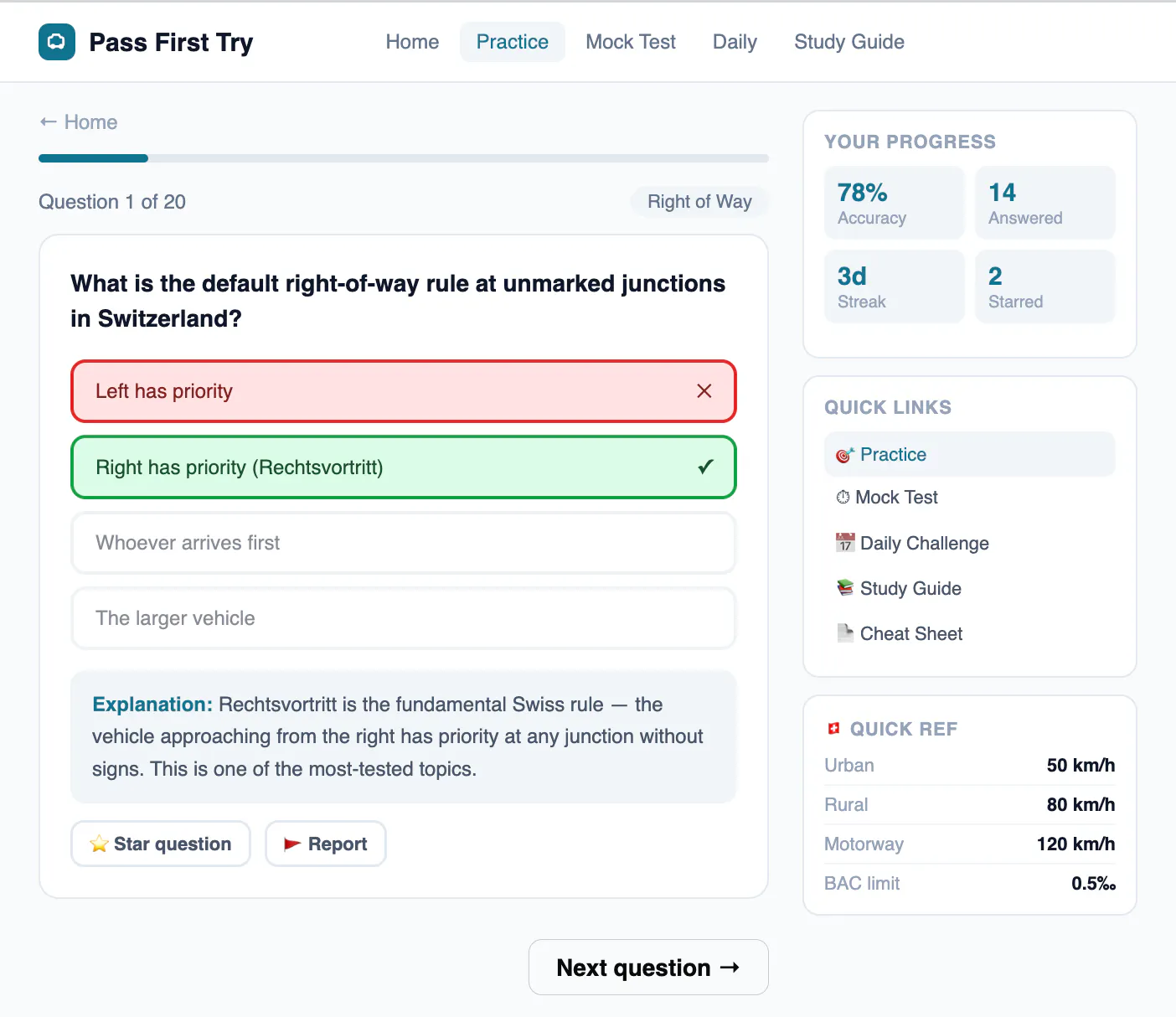Screen dimensions: 1176x1017
Task: Click the YOUR PROGRESS heading
Action: (x=910, y=142)
